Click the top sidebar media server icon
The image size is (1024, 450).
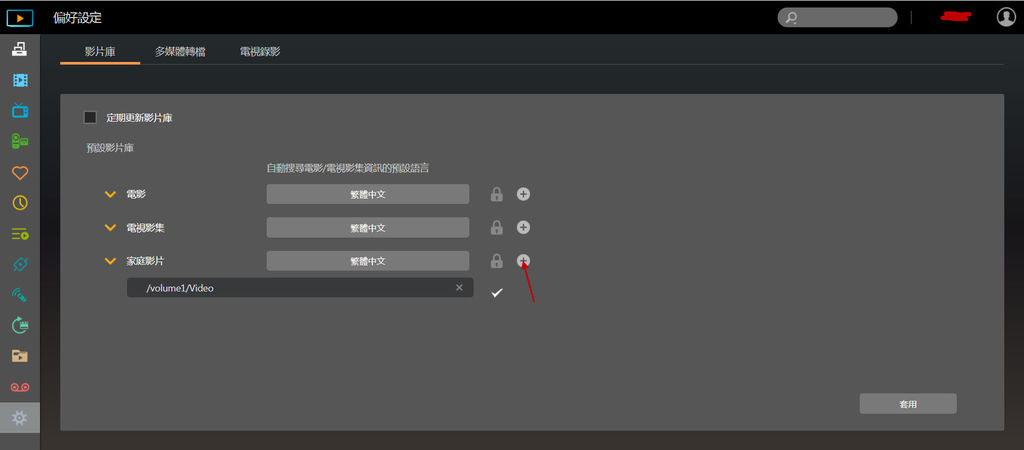[x=20, y=49]
